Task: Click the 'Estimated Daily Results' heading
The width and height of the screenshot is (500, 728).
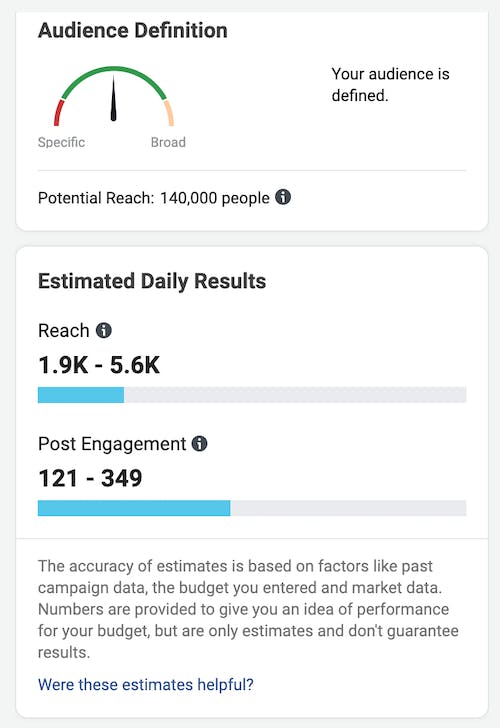Action: [152, 281]
